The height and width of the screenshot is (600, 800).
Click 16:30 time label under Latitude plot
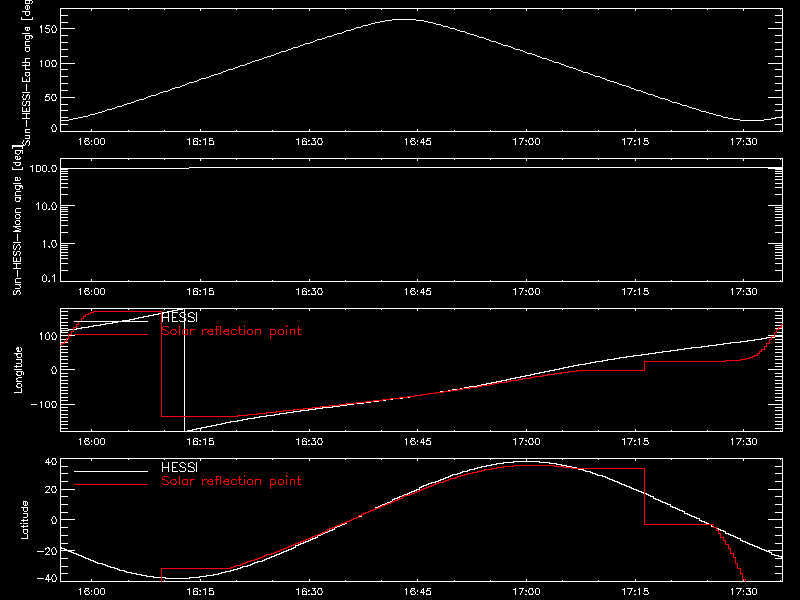(x=309, y=592)
